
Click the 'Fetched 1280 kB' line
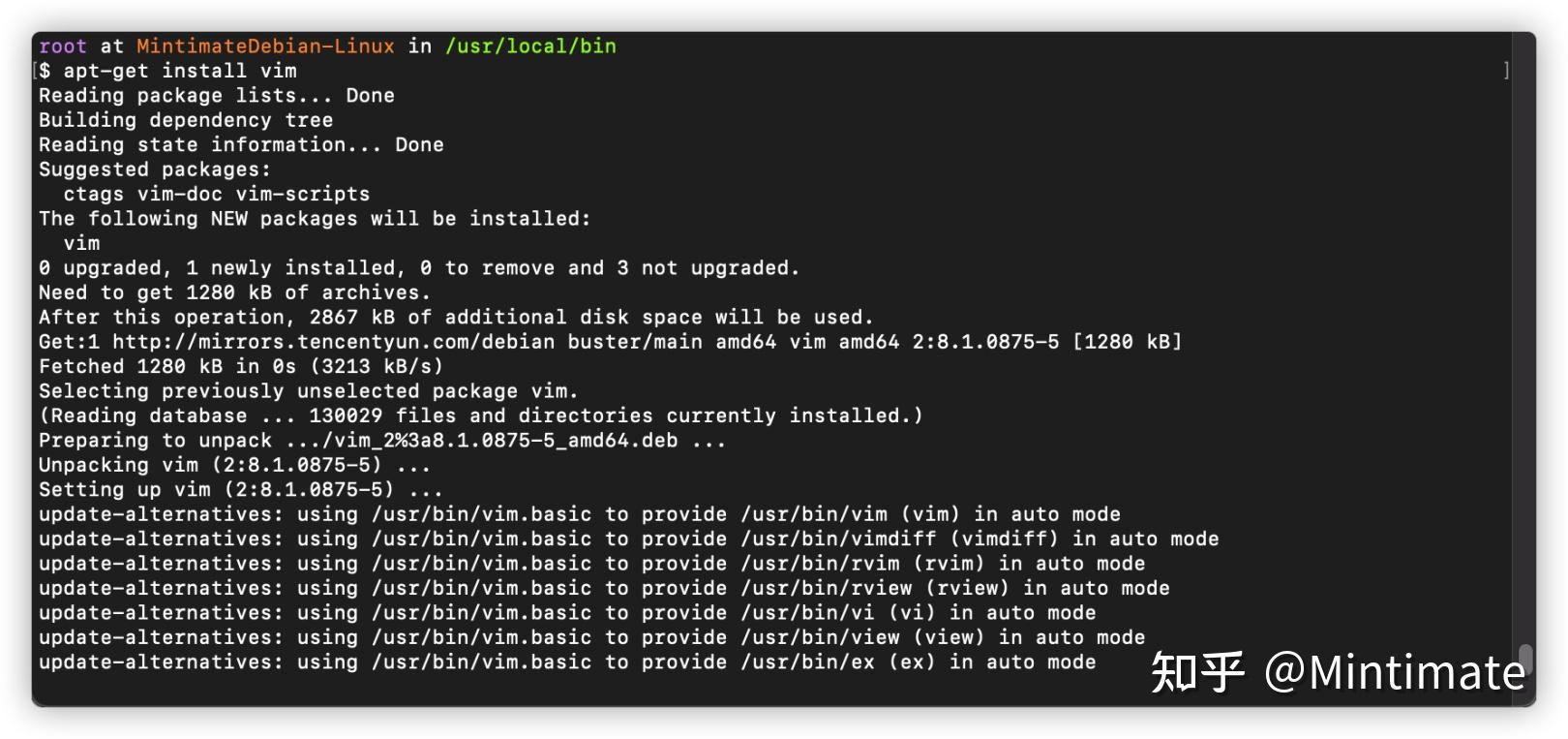click(241, 366)
